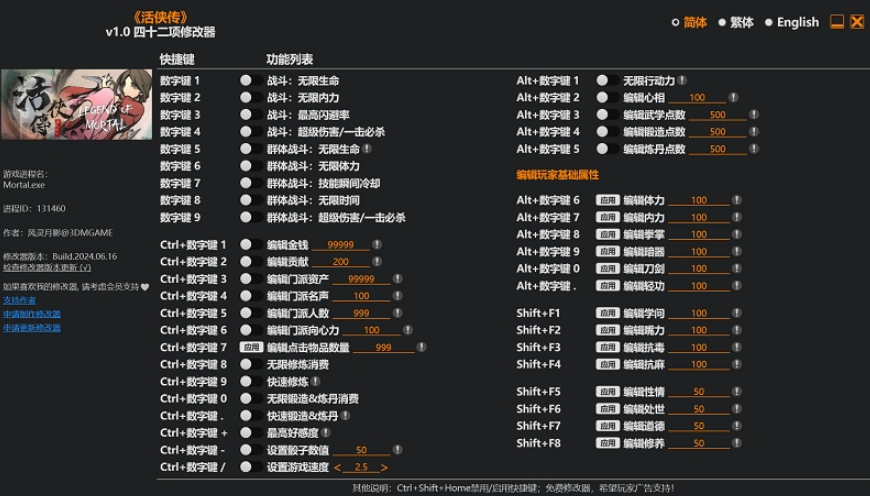Turn on 无限修炼消费 switch

(251, 364)
